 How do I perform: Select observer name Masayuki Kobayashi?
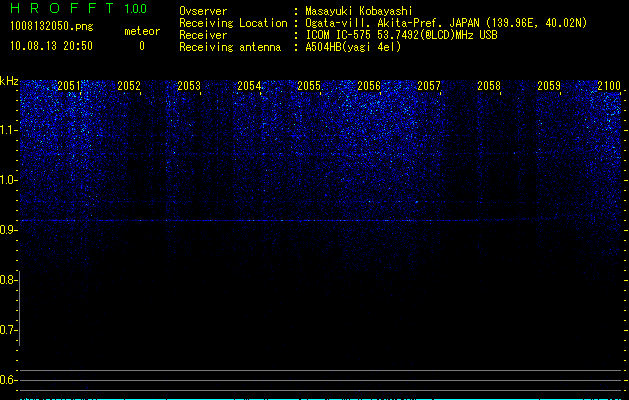[359, 11]
